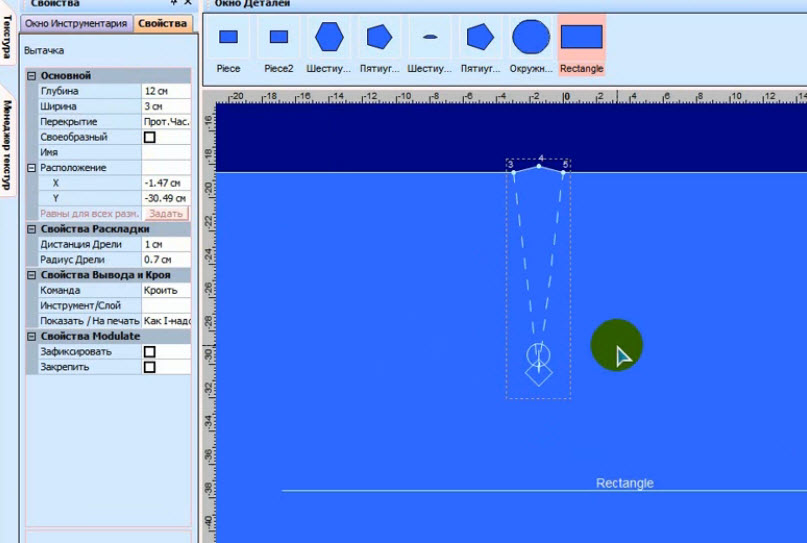Select the Piece2 thumbnail
The width and height of the screenshot is (807, 543).
pos(278,45)
